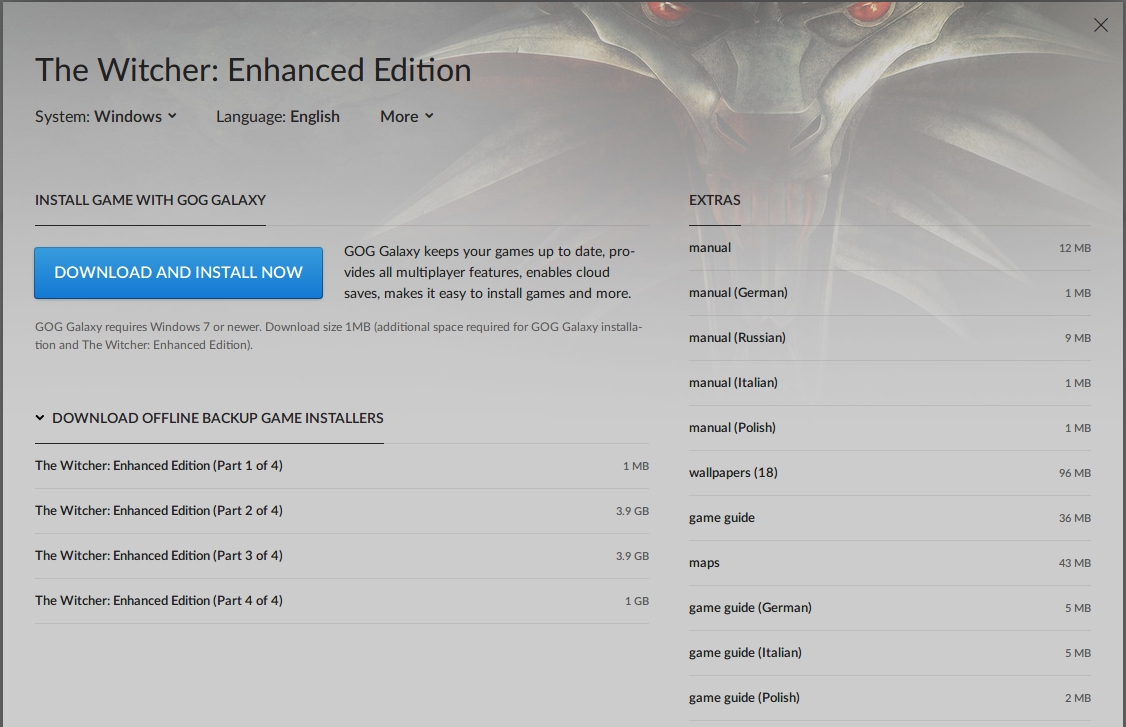Download Witcher Enhanced Edition Part 2 of 4
This screenshot has height=727, width=1126.
(x=342, y=511)
